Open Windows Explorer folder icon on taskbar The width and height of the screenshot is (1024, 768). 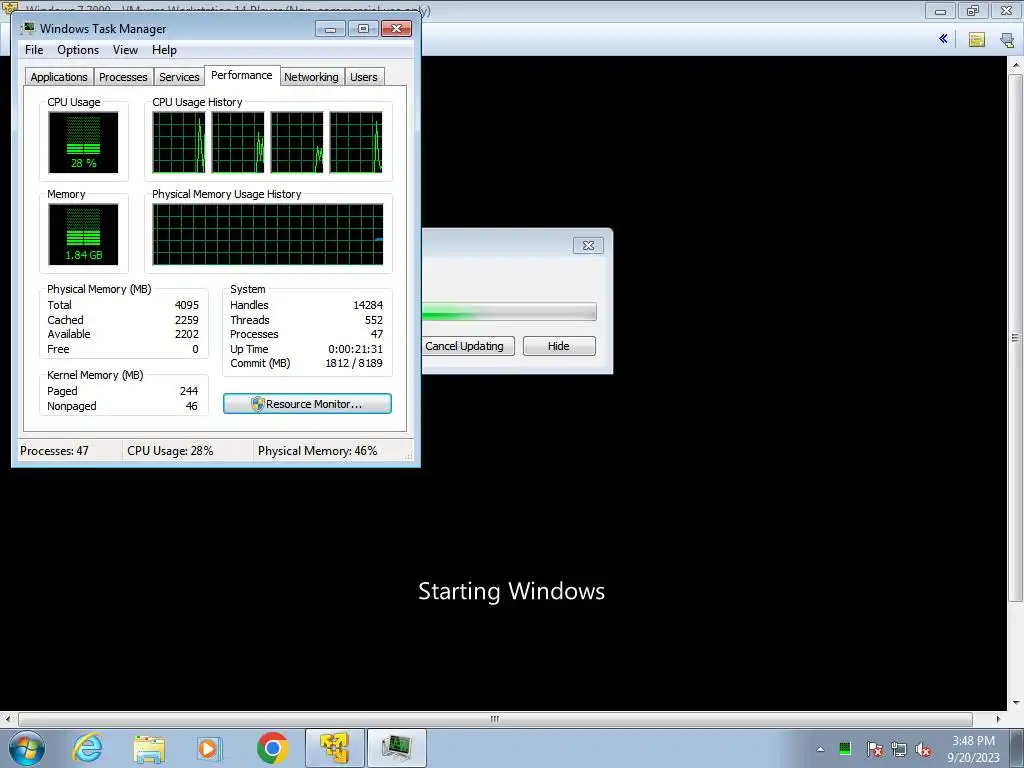click(x=149, y=748)
